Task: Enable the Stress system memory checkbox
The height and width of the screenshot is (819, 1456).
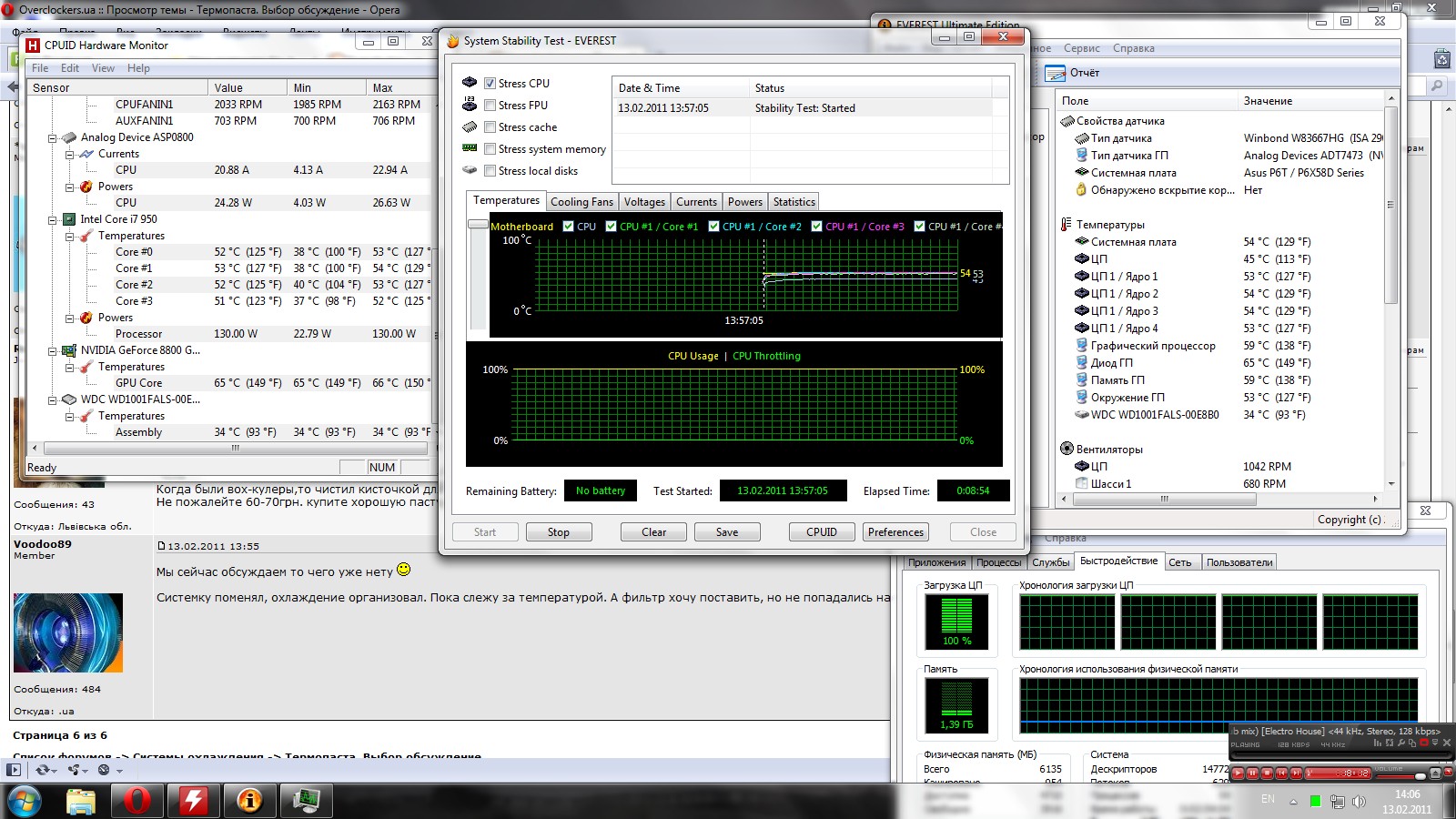Action: (490, 148)
